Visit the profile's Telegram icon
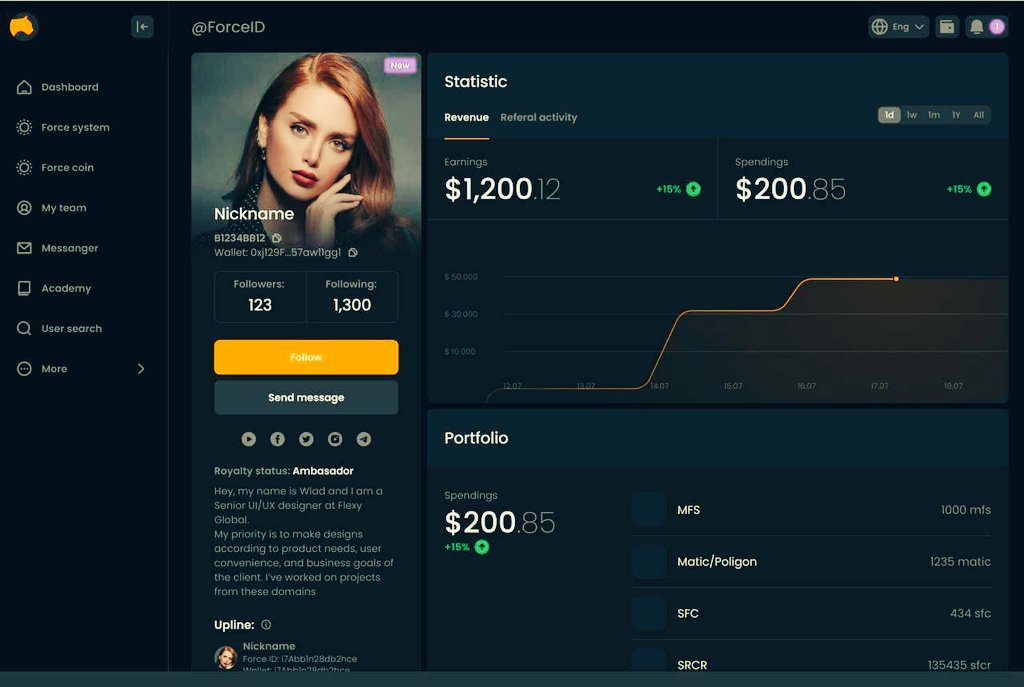Viewport: 1024px width, 687px height. (x=364, y=438)
